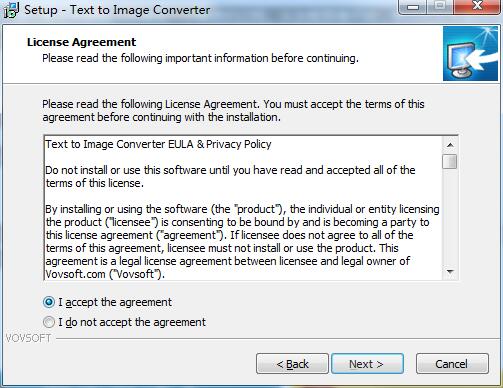Click the computer wizard image in header
503x388 pixels.
pyautogui.click(x=470, y=54)
